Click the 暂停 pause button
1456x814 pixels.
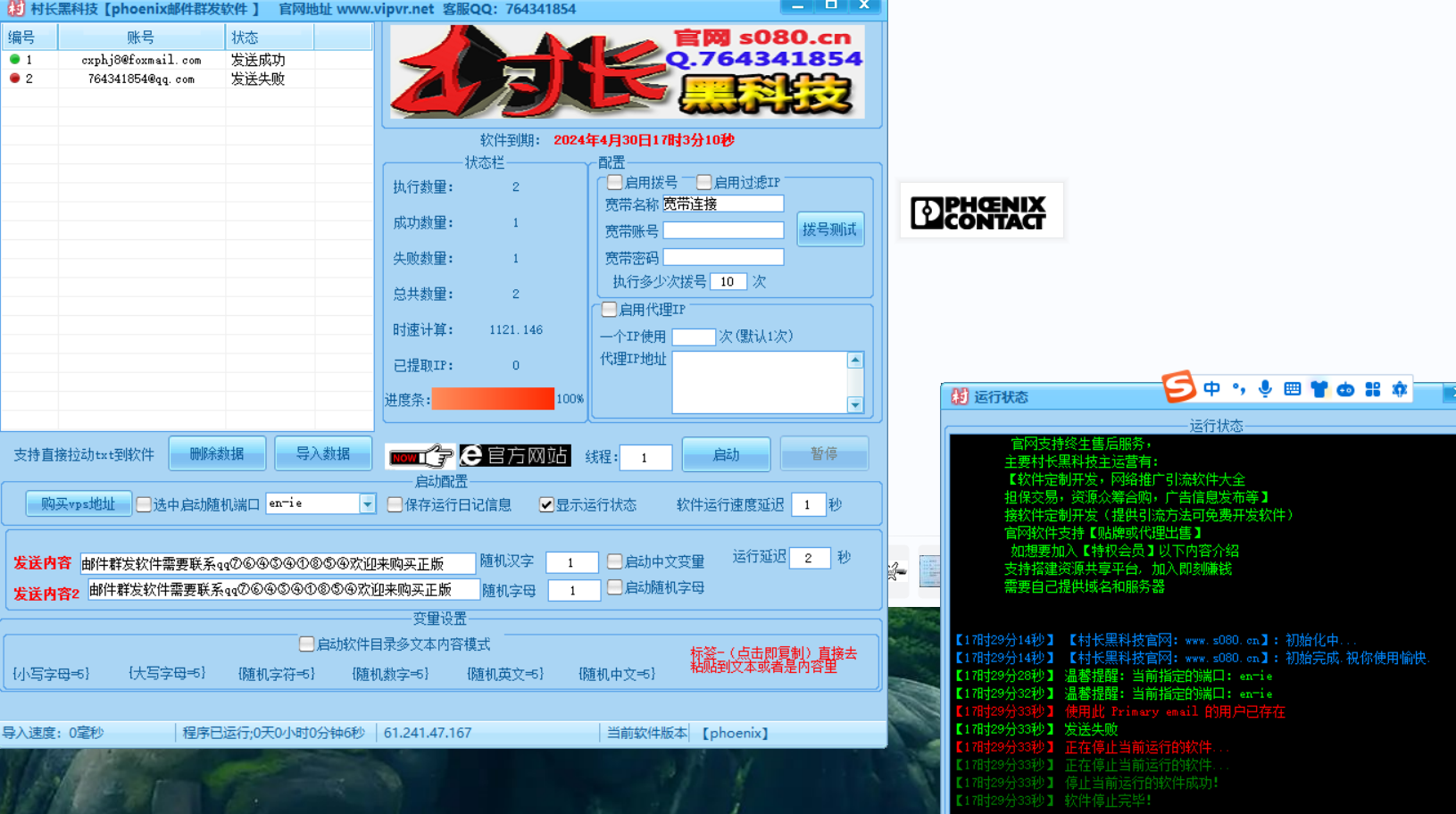coord(824,453)
